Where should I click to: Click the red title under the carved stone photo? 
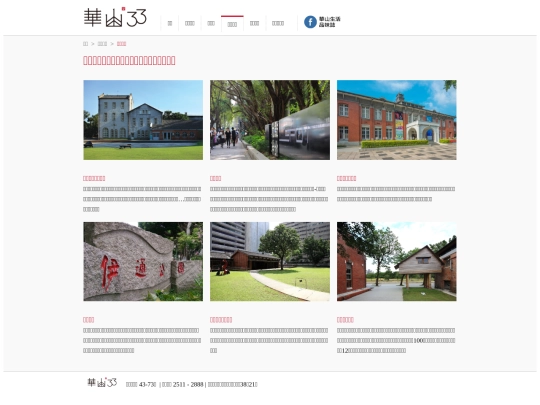coord(89,320)
